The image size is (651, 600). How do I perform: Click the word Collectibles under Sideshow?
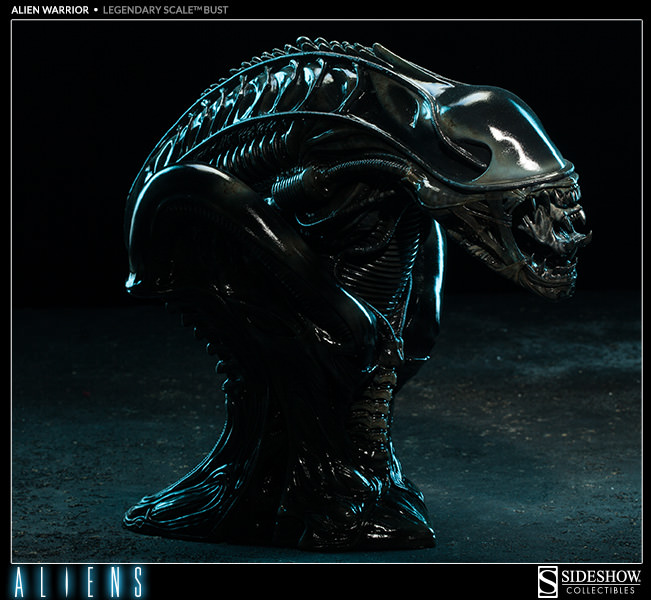tap(602, 589)
